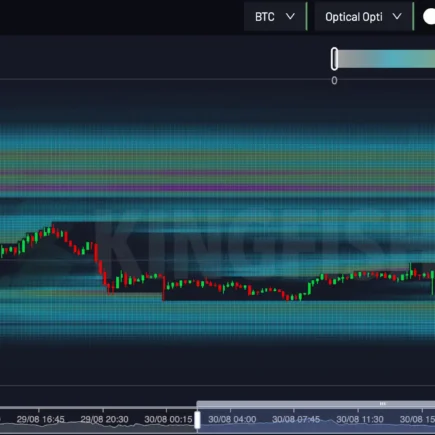This screenshot has height=435, width=435.
Task: Click the 30/08 11:30 timeline label
Action: [x=360, y=419]
